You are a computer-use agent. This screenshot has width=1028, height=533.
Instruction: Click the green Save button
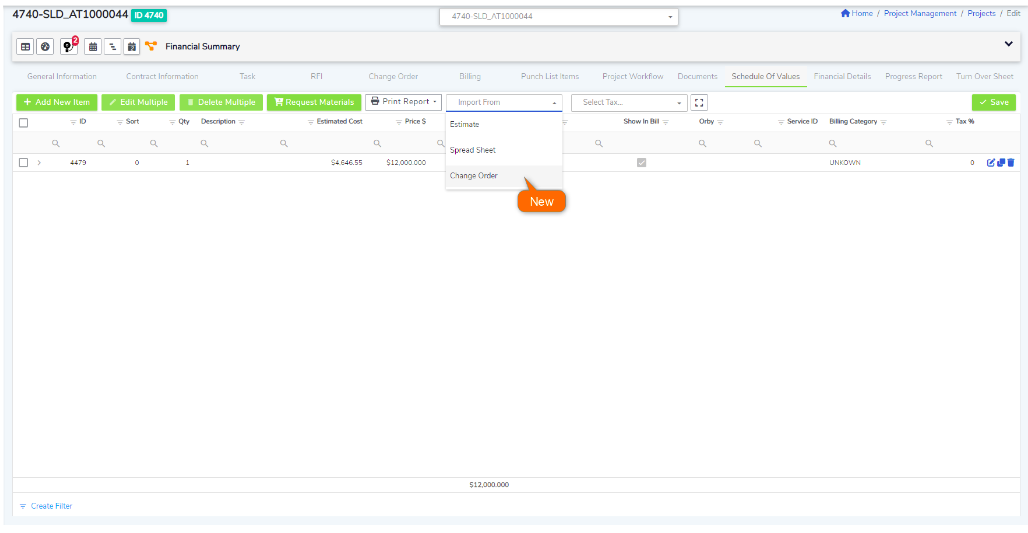click(x=994, y=102)
